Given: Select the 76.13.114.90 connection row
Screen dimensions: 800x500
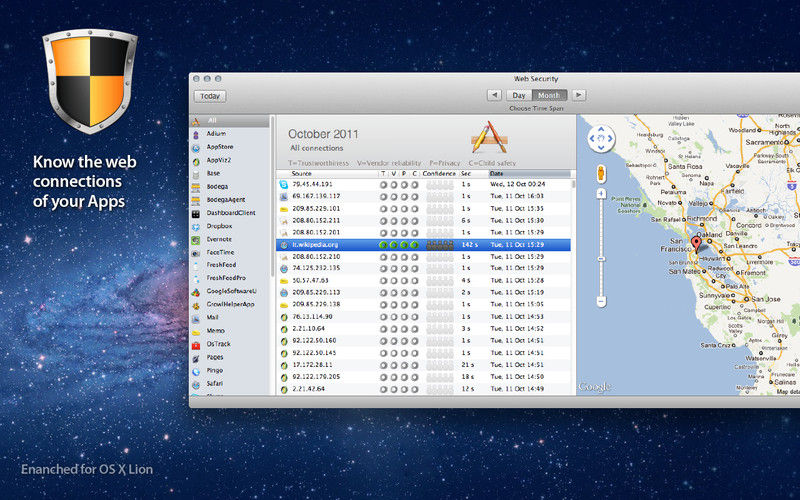Looking at the screenshot, I should pyautogui.click(x=423, y=317).
